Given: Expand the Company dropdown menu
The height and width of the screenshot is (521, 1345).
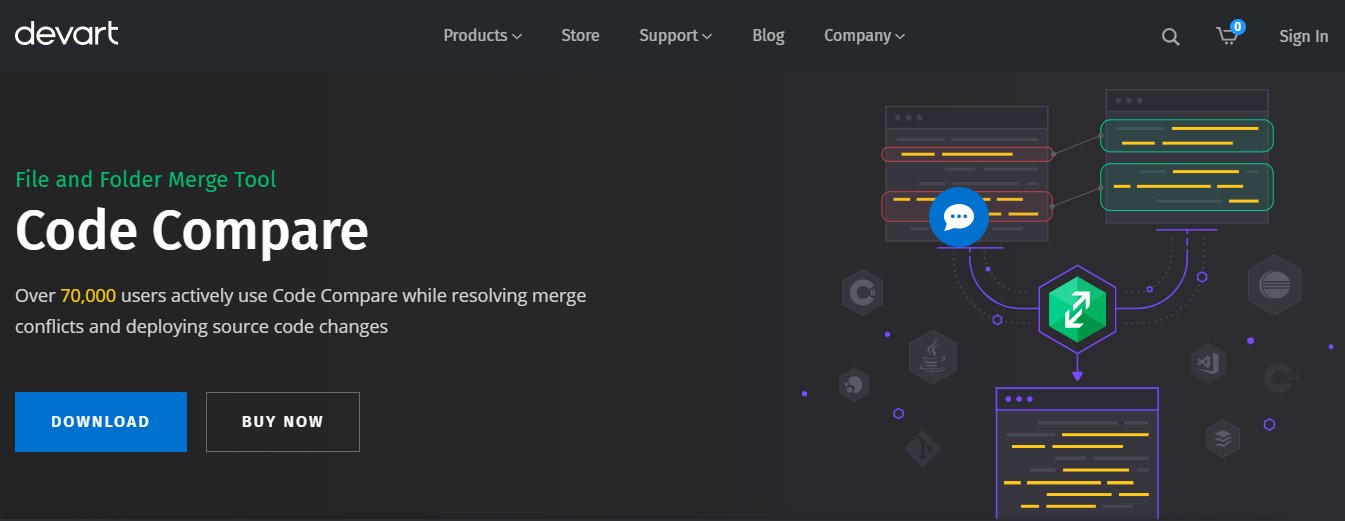Looking at the screenshot, I should pyautogui.click(x=864, y=36).
